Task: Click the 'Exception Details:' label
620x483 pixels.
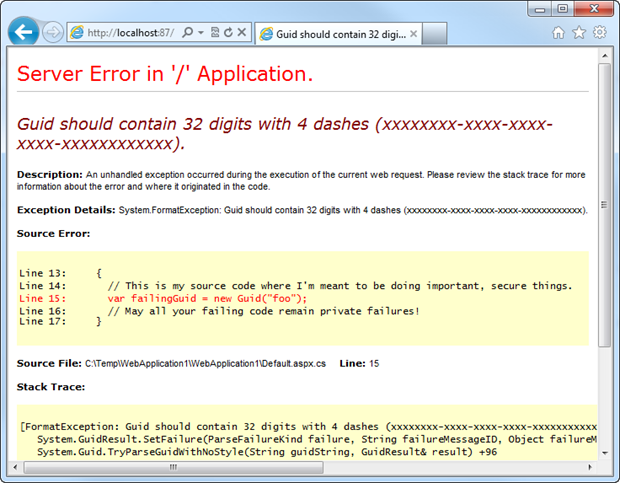Action: pyautogui.click(x=66, y=210)
